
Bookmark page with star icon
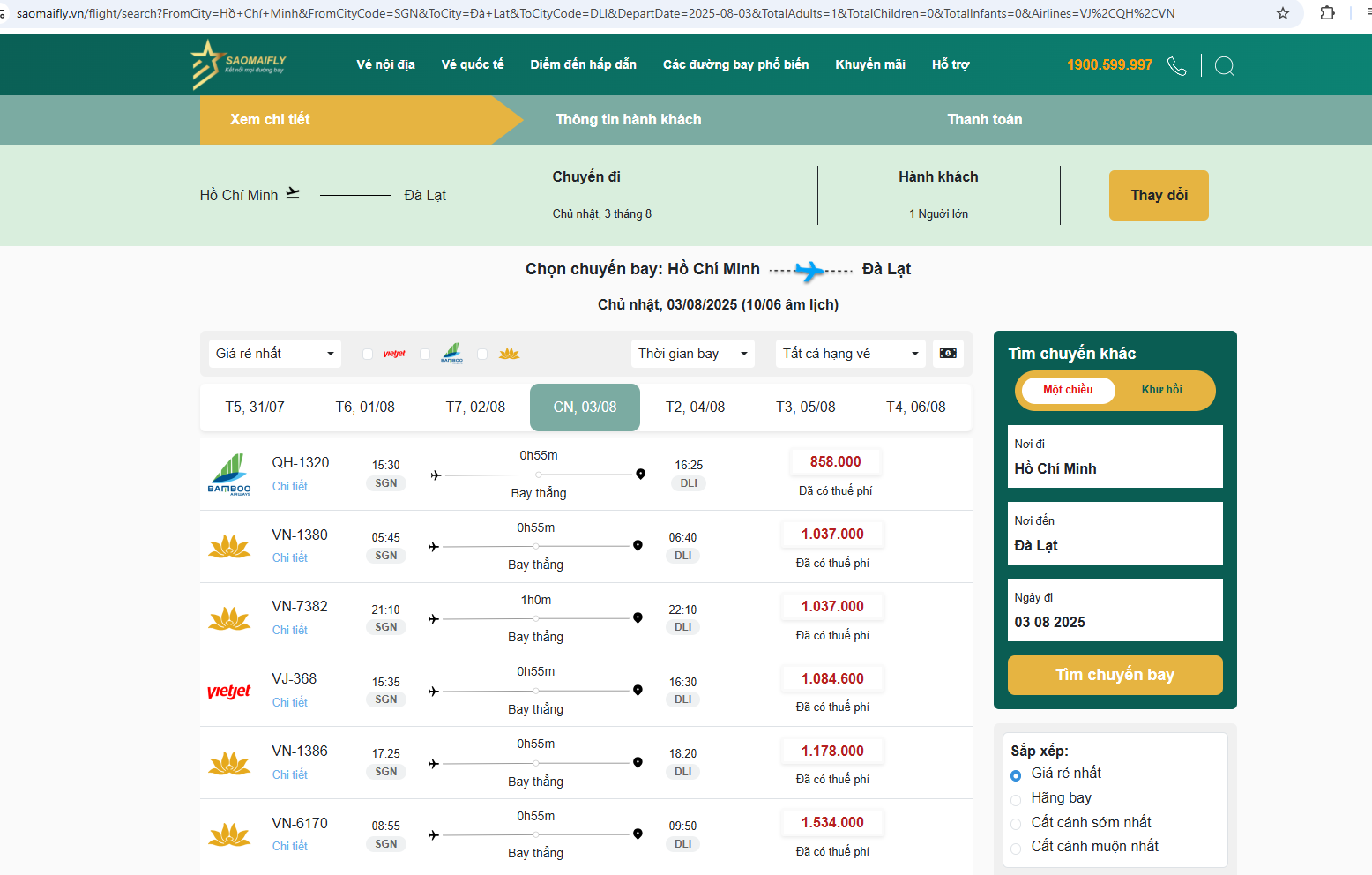(x=1283, y=13)
